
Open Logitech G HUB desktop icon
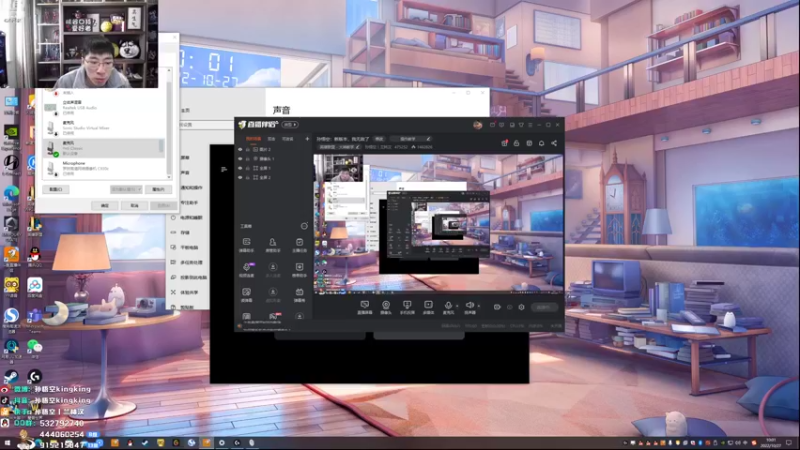point(34,377)
